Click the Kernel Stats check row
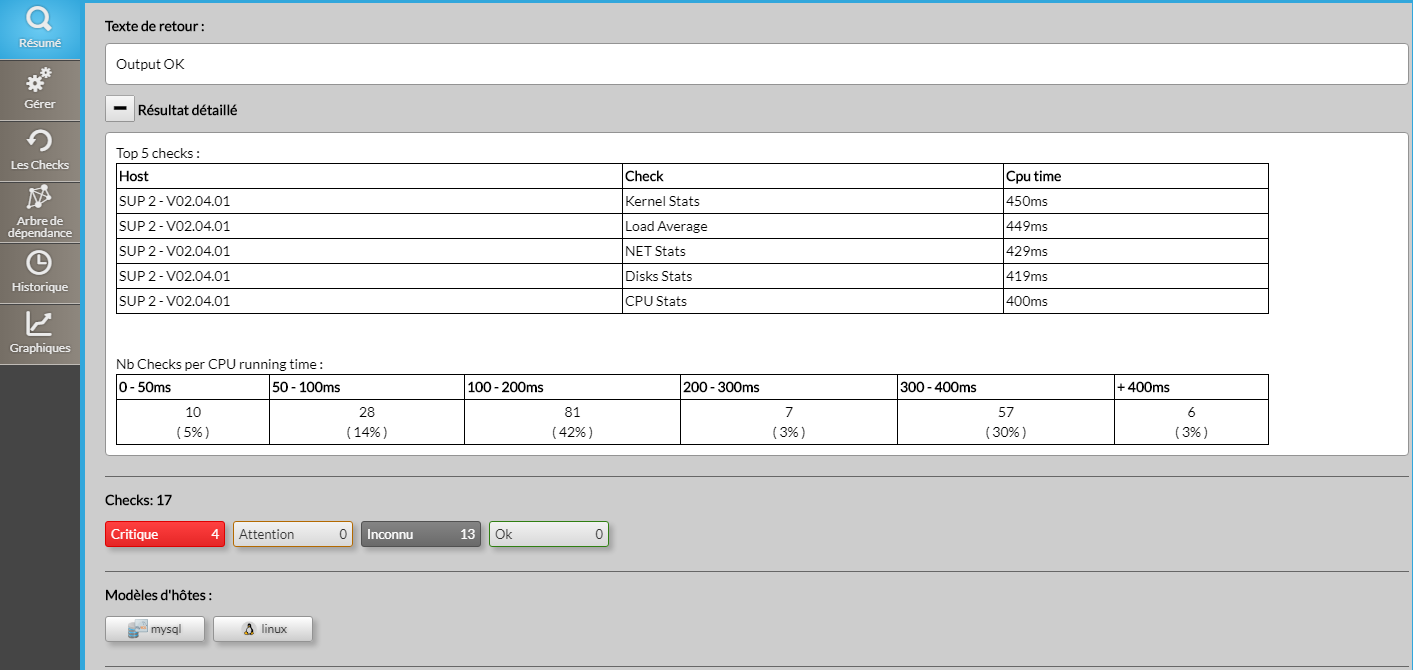The height and width of the screenshot is (670, 1413). click(662, 201)
